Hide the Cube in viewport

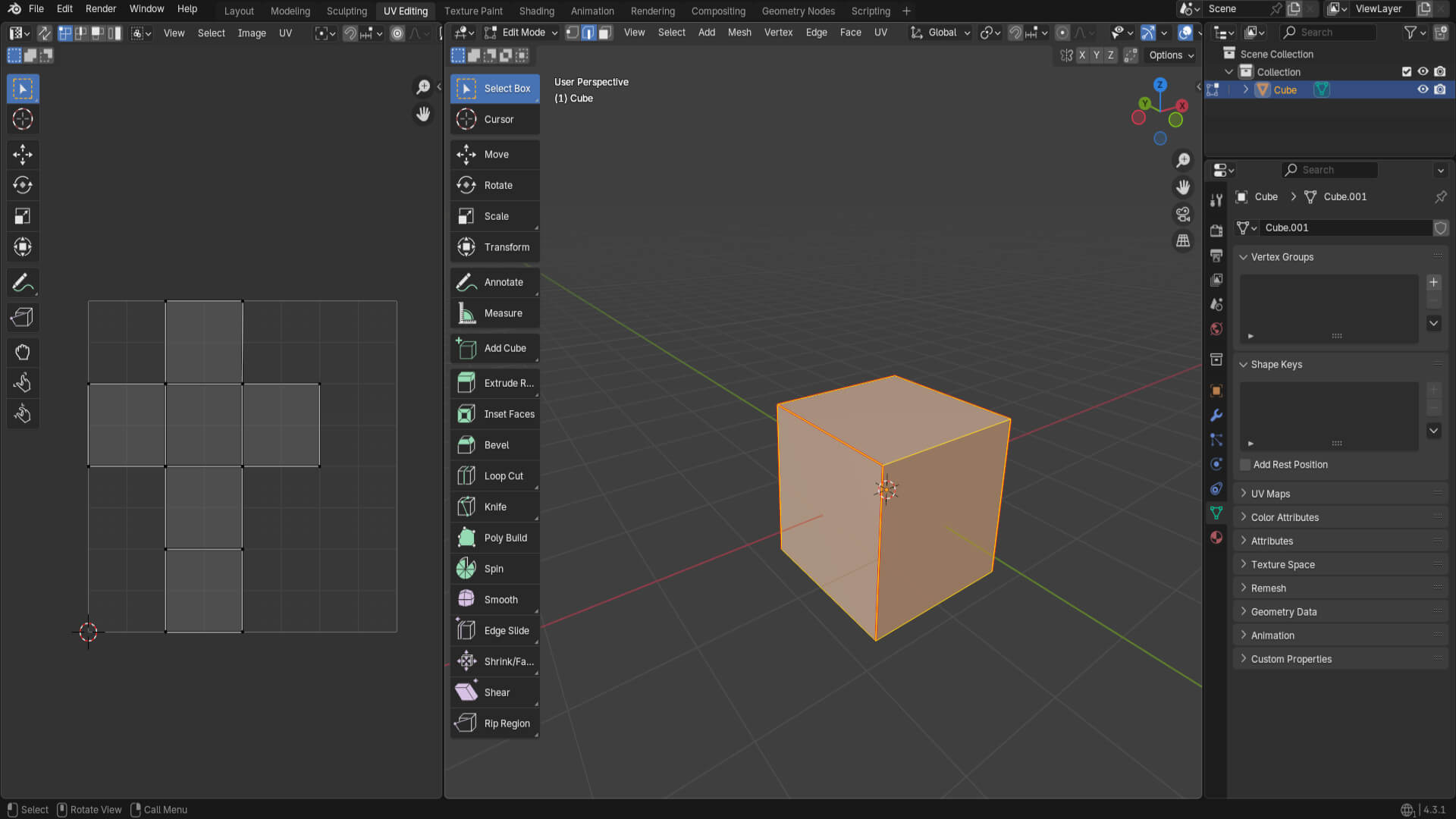(1423, 89)
